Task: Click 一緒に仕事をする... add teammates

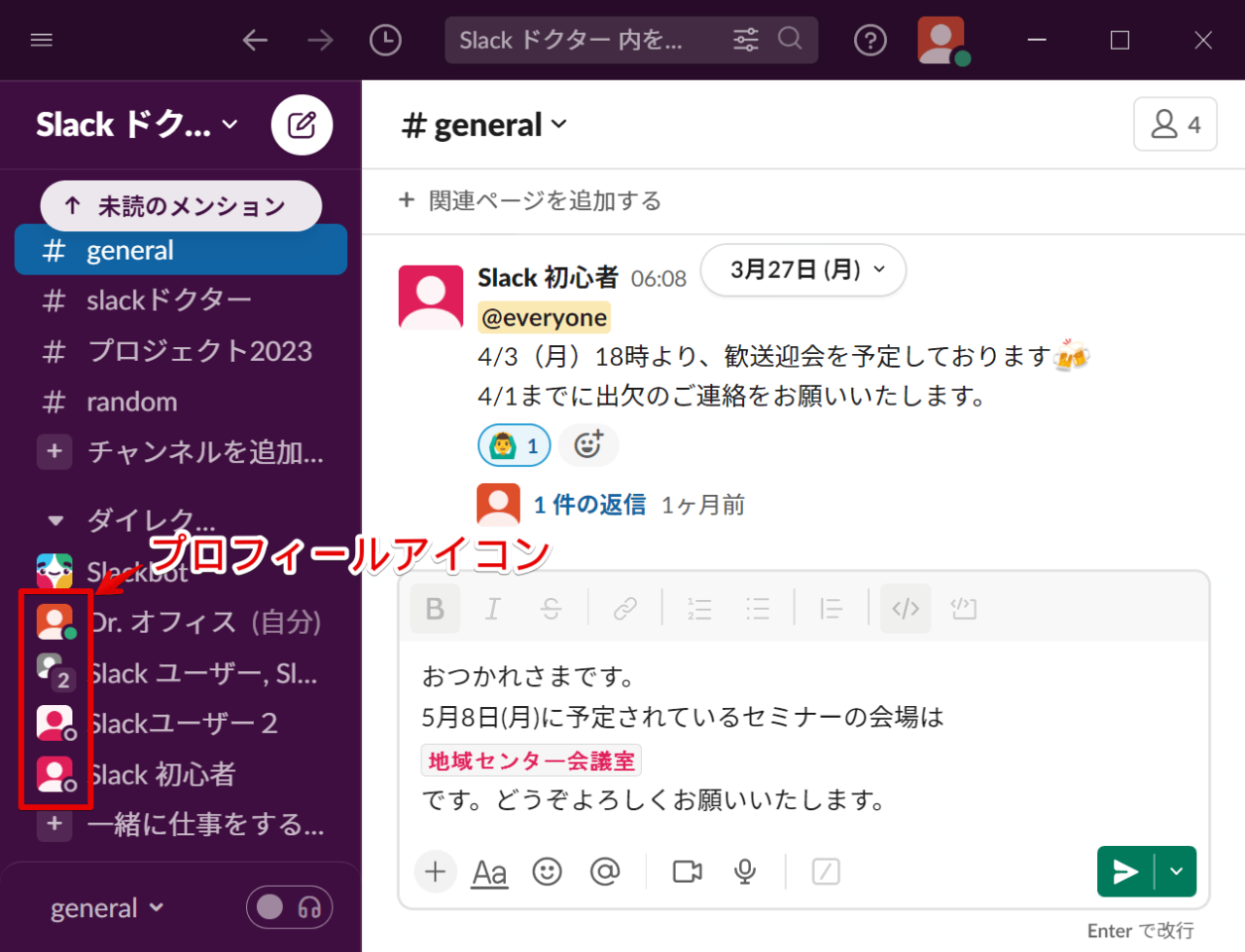Action: (181, 825)
